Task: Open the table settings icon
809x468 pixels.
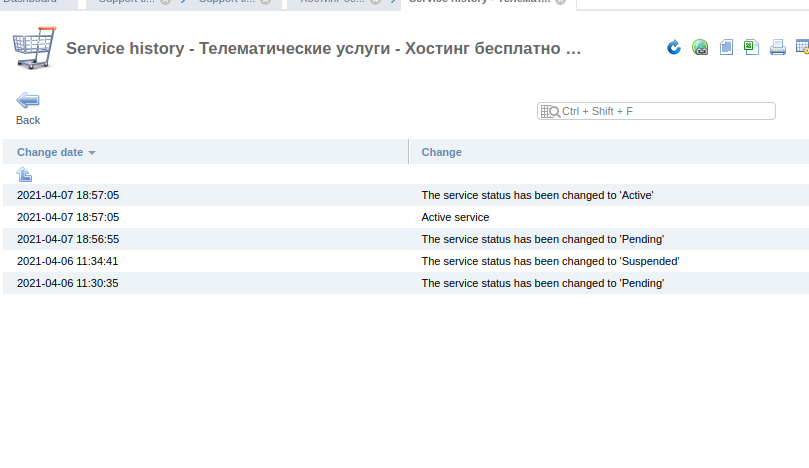Action: pos(802,47)
